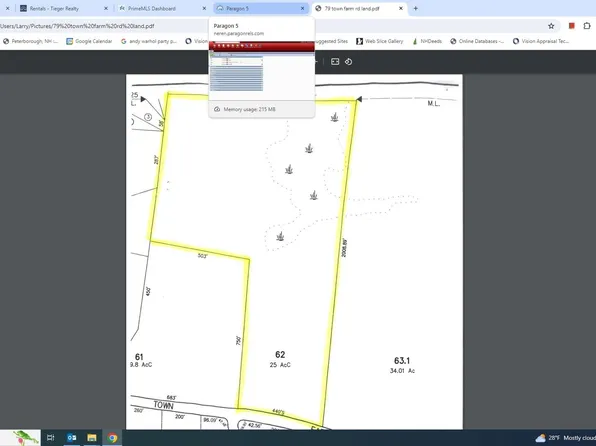Open a new browser tab with plus button

coord(415,8)
